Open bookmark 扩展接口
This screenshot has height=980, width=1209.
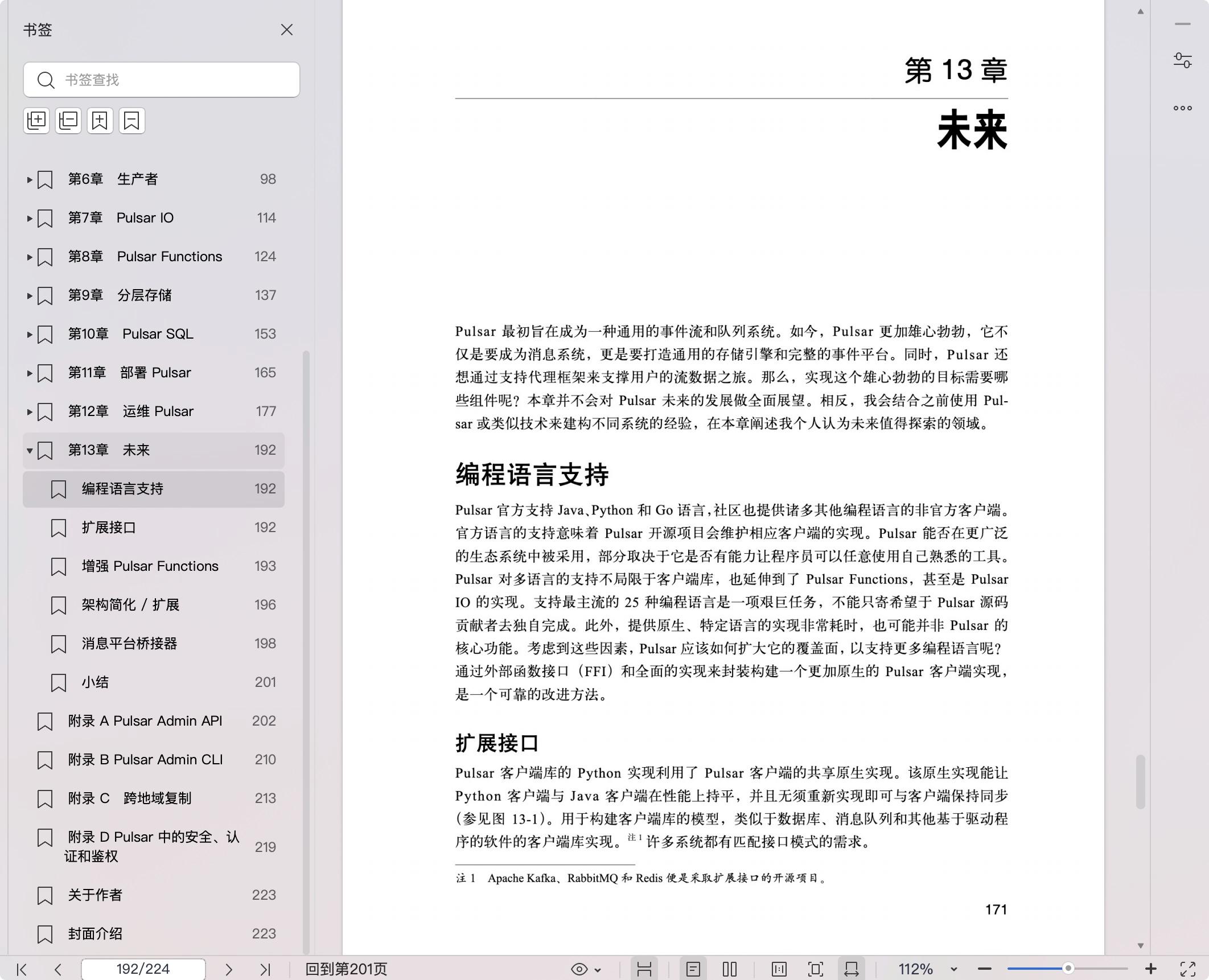[154, 528]
